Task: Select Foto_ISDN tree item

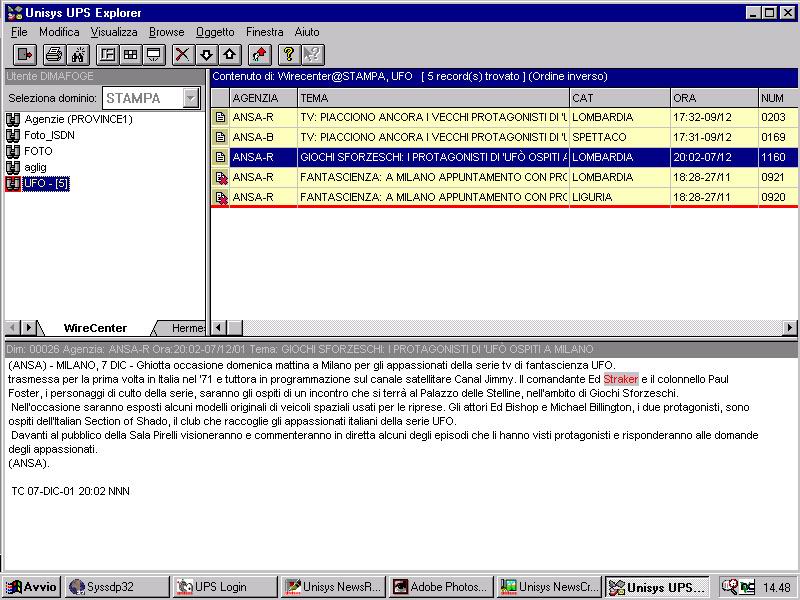Action: 49,136
